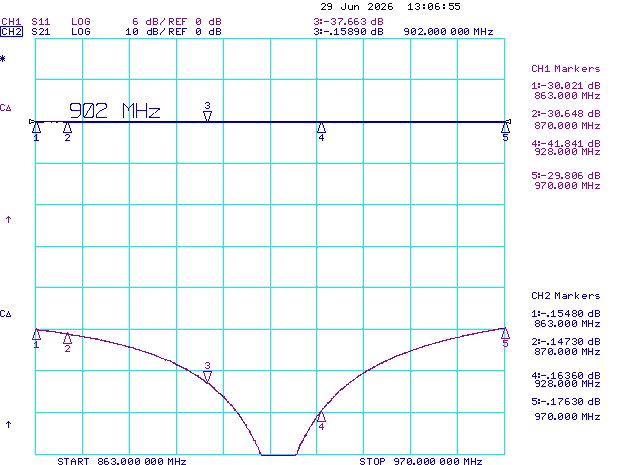Image resolution: width=640 pixels, height=465 pixels.
Task: Click the upper Cδ correction indicator
Action: (x=6, y=108)
